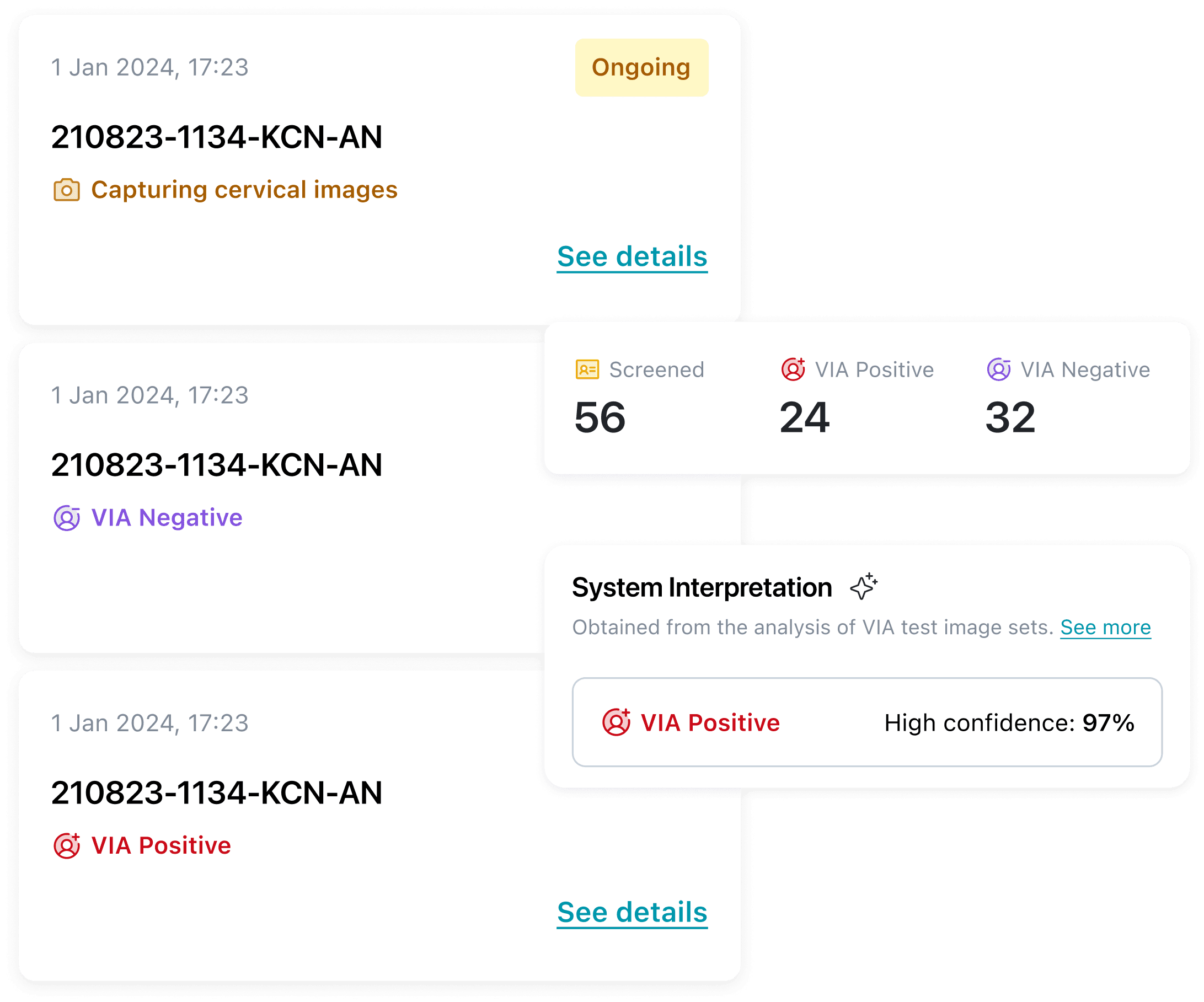Click the Ongoing status badge
Screen dimensions: 1204x1002
point(641,68)
